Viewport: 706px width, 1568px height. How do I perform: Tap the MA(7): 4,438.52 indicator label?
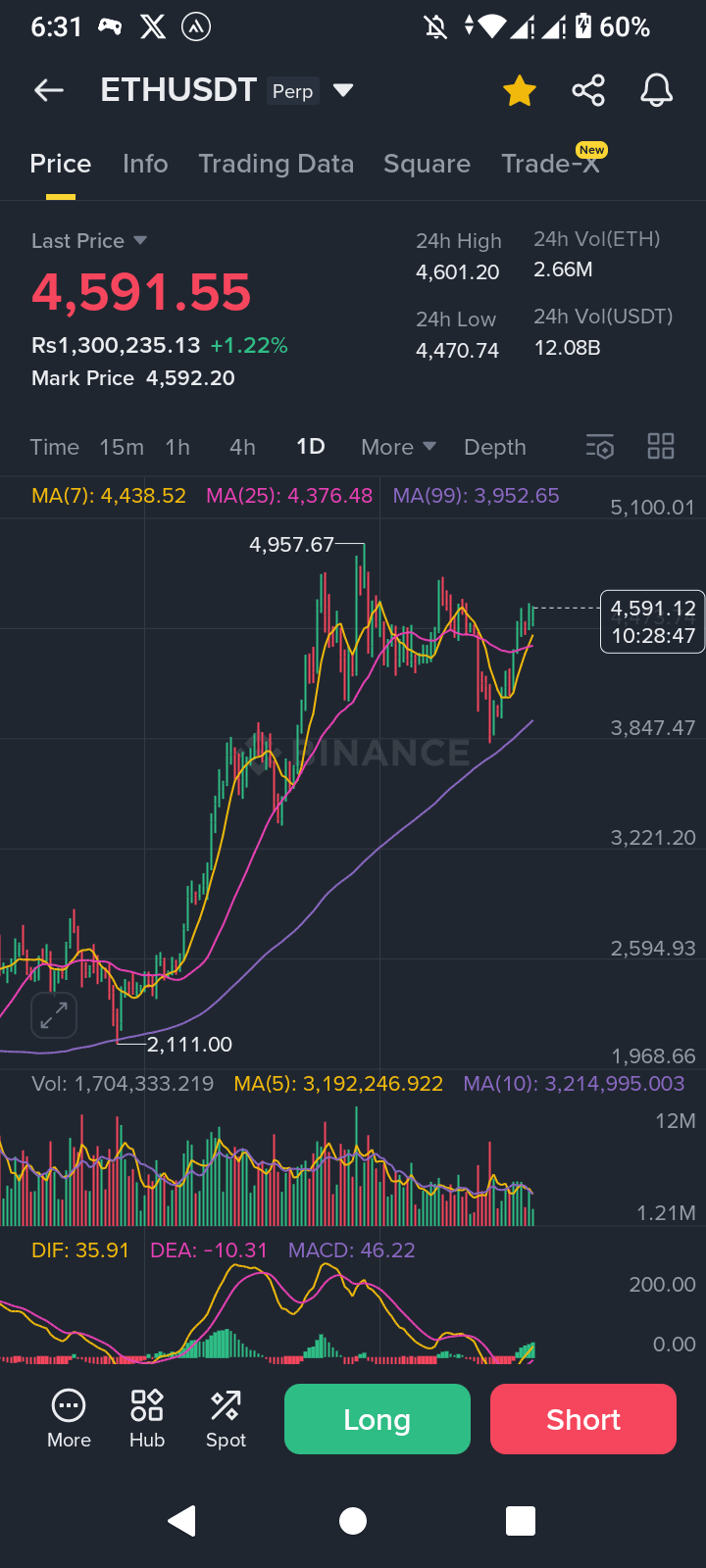point(109,496)
